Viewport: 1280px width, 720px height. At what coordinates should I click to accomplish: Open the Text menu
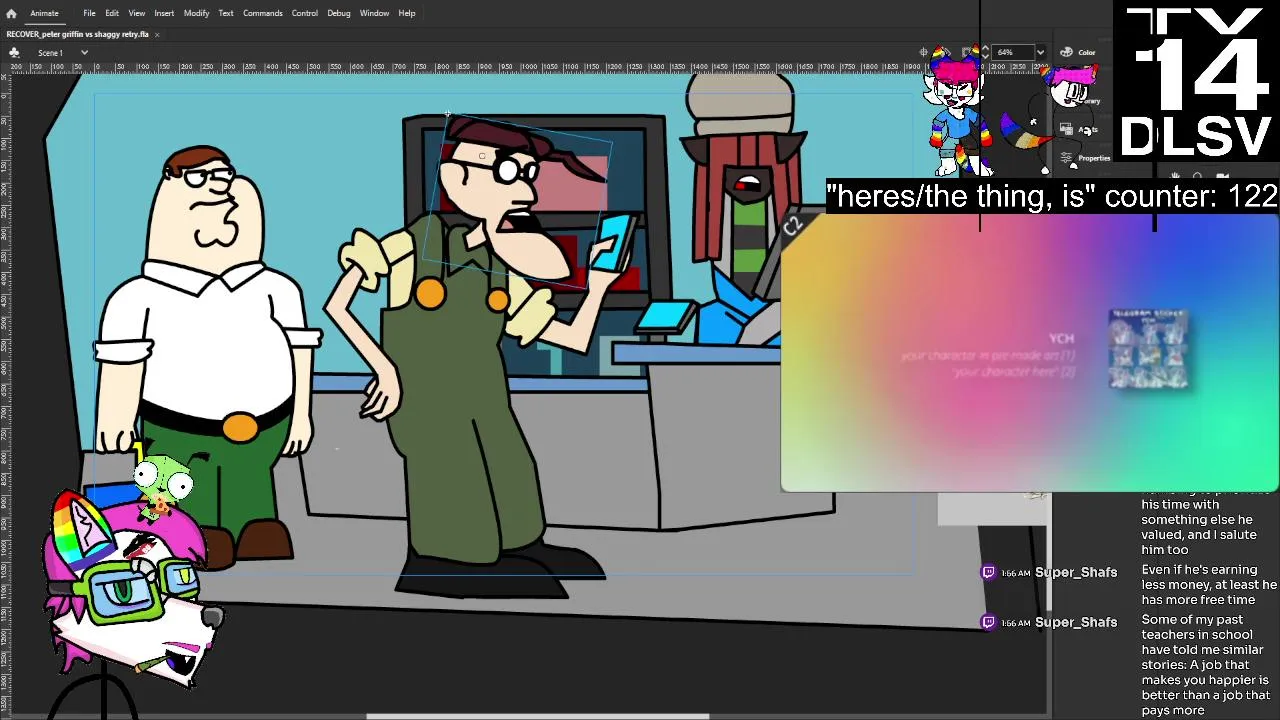point(226,13)
